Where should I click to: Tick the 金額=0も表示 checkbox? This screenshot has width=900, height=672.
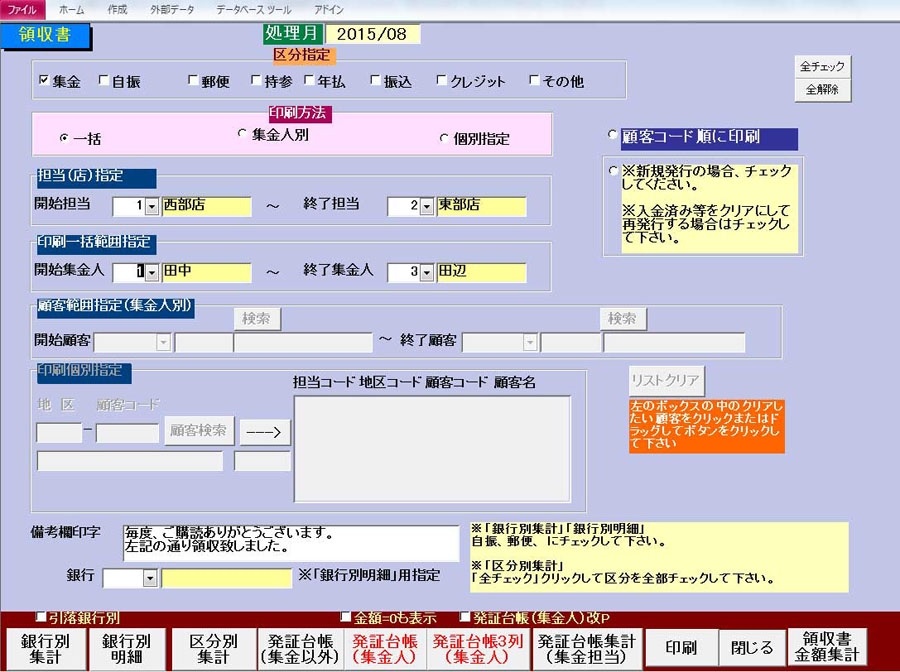point(346,618)
